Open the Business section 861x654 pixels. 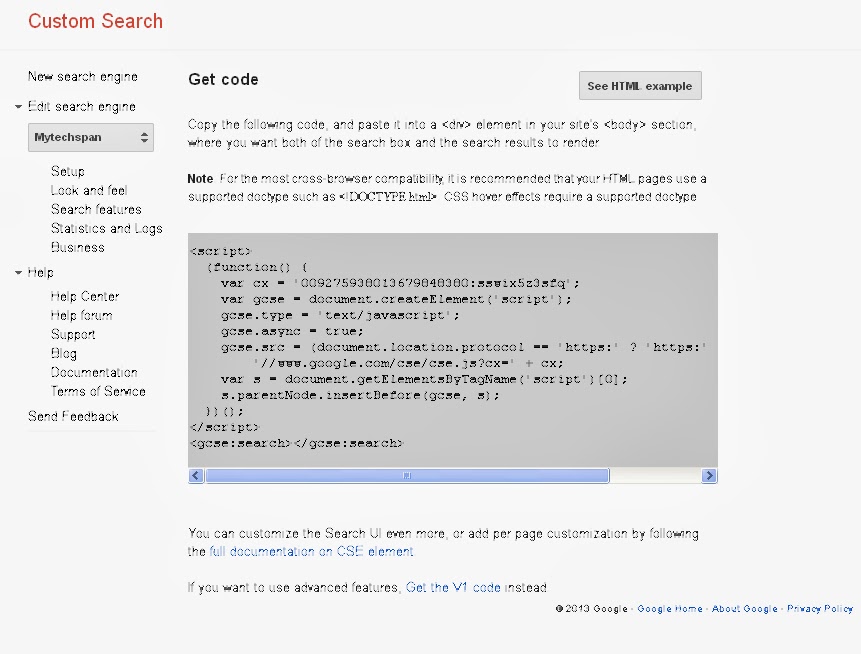[x=77, y=248]
